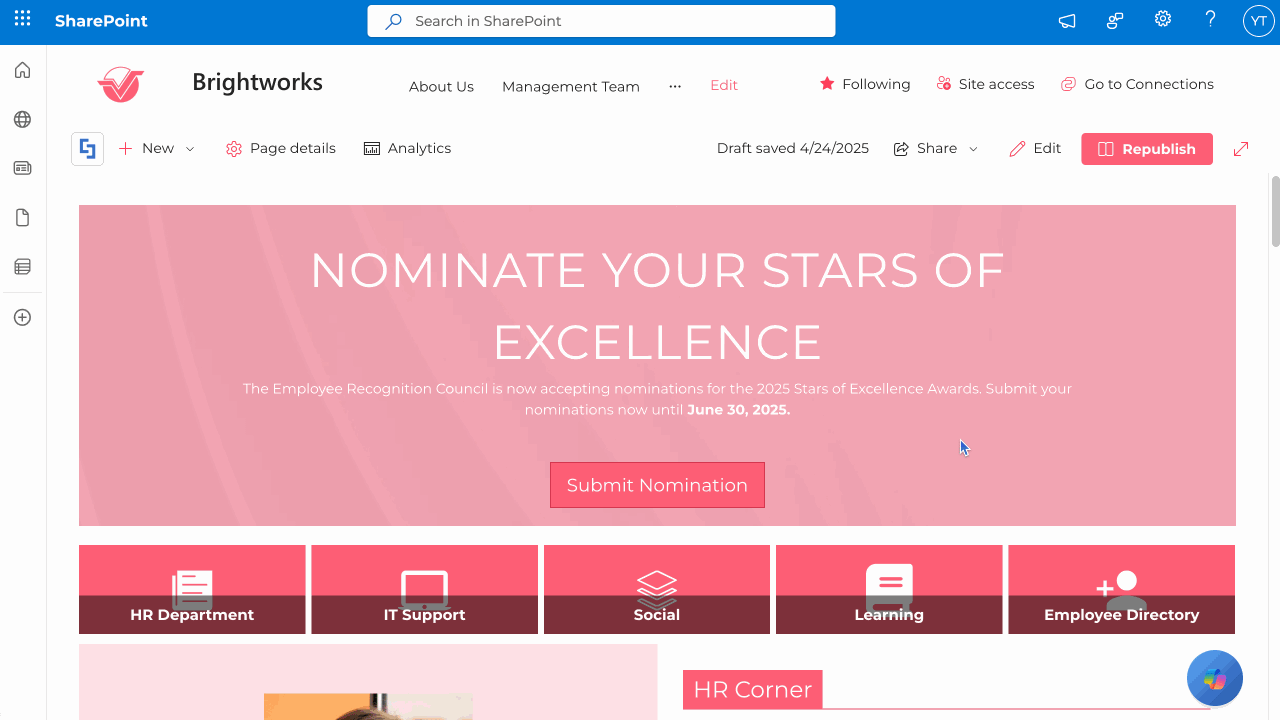Click the search magnifier icon

[394, 21]
